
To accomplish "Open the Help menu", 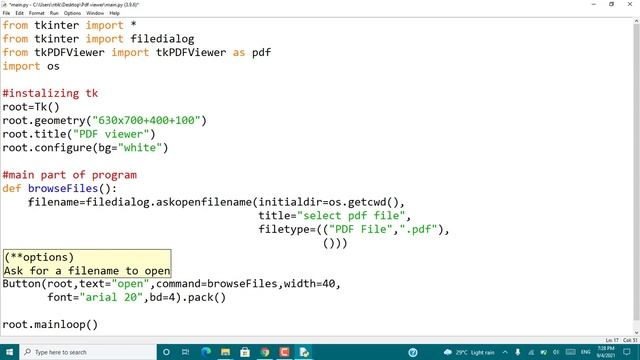I will 114,13.
